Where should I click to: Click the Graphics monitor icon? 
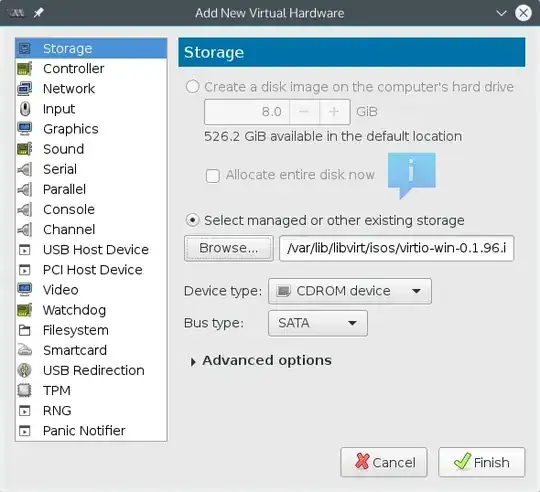tap(24, 129)
